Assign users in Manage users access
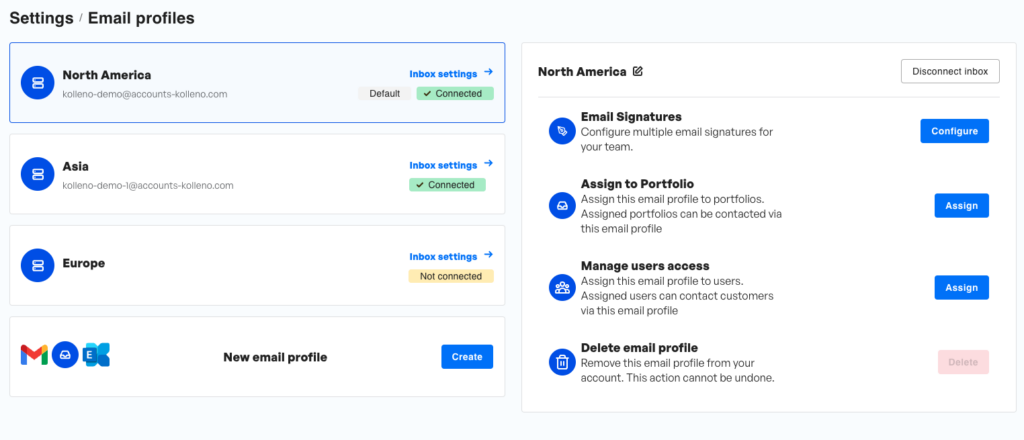The width and height of the screenshot is (1024, 440). pos(961,287)
